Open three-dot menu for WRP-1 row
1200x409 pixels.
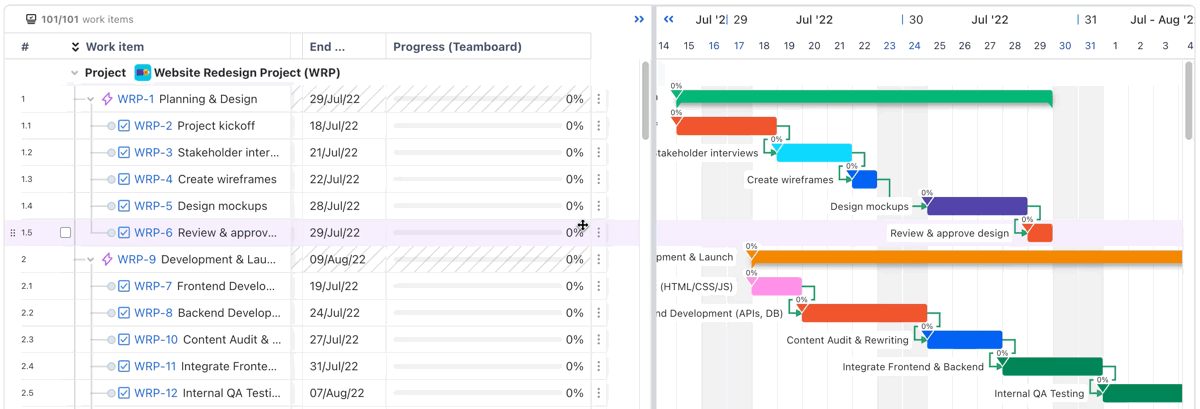(x=599, y=99)
